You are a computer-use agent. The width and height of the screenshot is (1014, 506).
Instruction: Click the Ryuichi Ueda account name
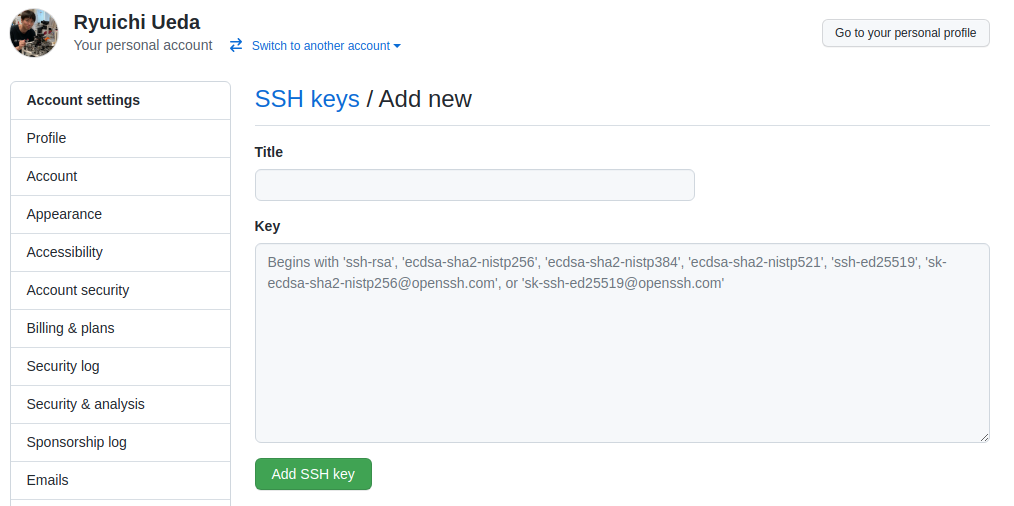(137, 22)
